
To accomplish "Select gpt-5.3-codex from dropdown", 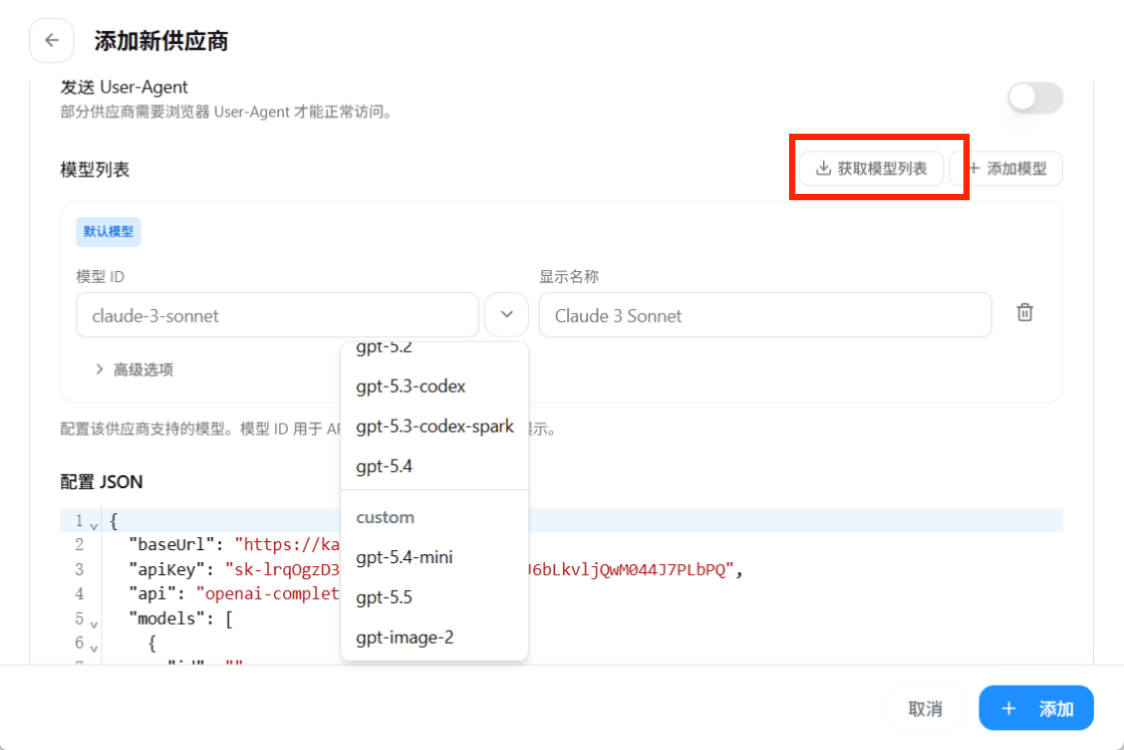I will 434,386.
